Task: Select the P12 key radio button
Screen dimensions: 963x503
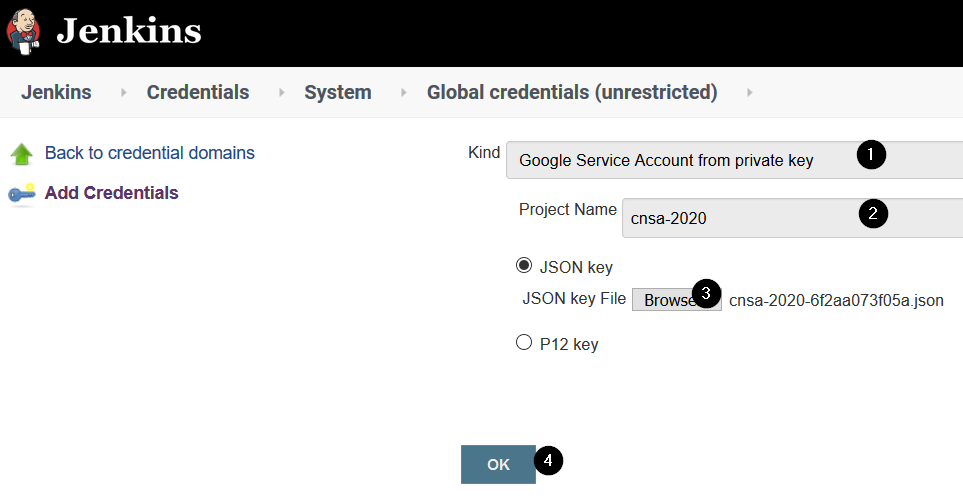Action: 524,342
